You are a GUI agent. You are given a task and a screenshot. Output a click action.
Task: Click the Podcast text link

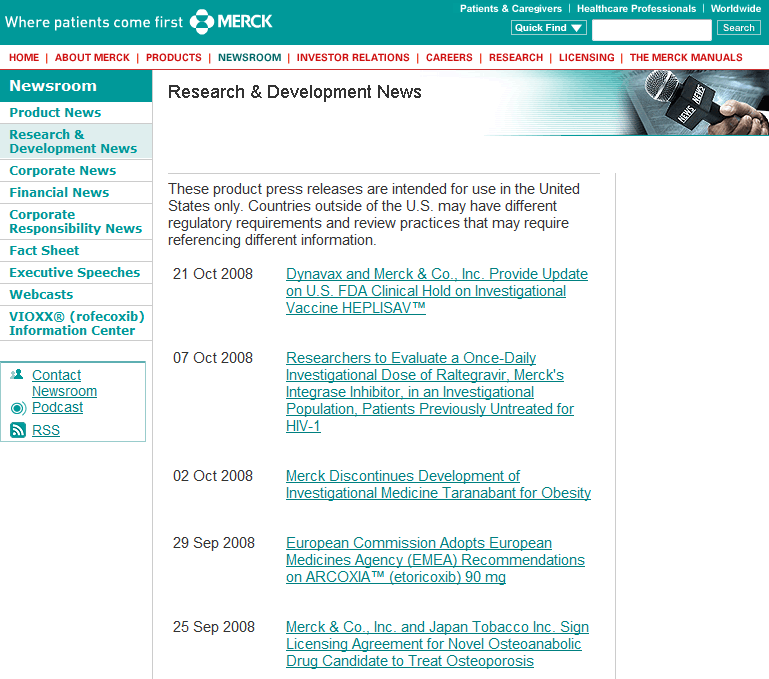pos(57,407)
